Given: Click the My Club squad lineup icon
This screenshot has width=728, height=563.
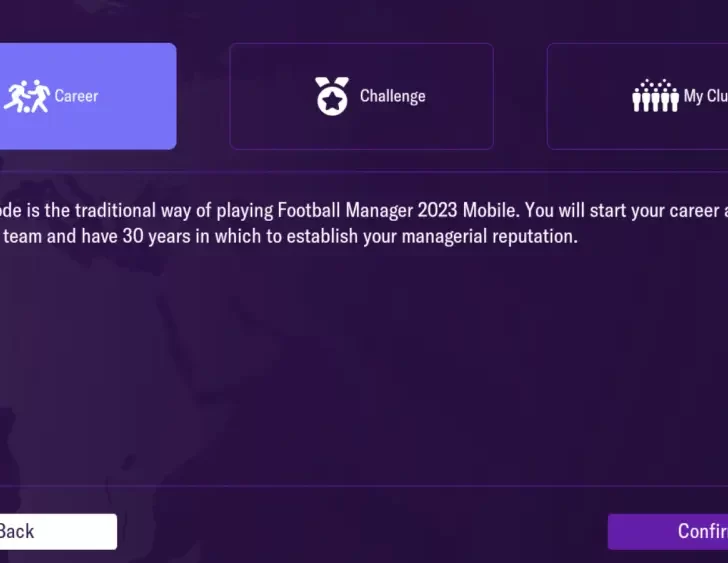Looking at the screenshot, I should point(655,96).
